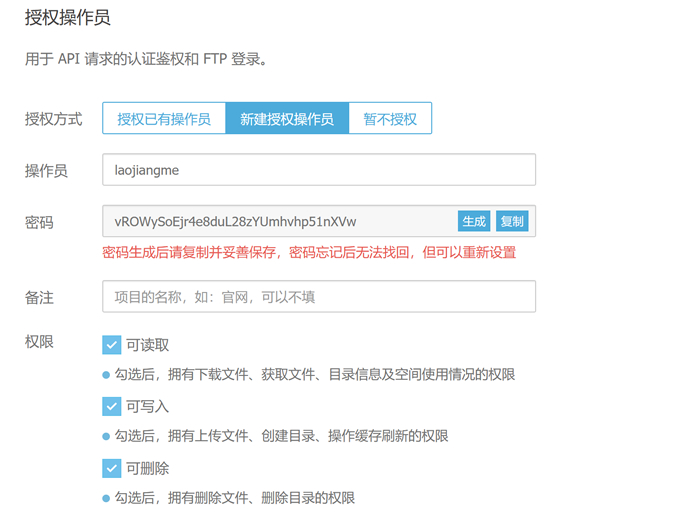678x523 pixels.
Task: Click the 授权方式 field label
Action: 53,119
